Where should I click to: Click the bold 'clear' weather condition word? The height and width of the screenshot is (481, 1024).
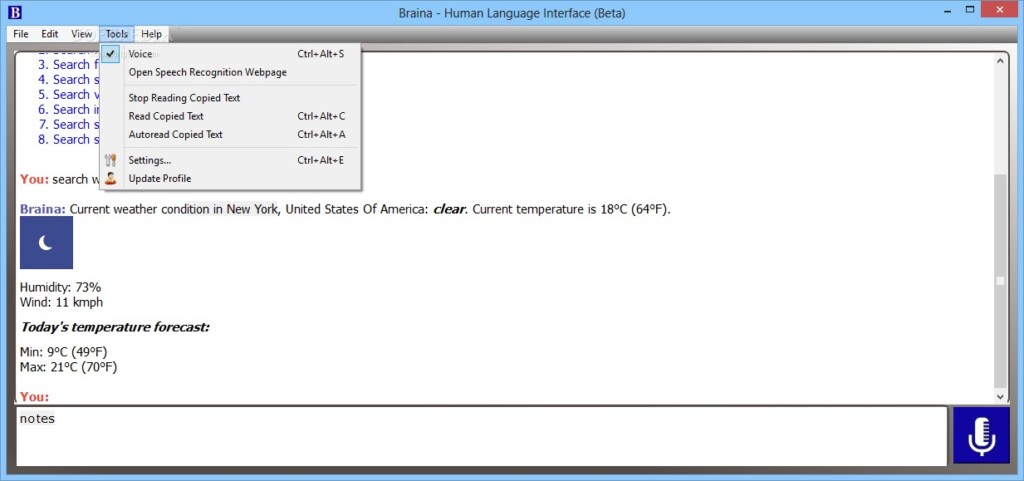pyautogui.click(x=450, y=209)
